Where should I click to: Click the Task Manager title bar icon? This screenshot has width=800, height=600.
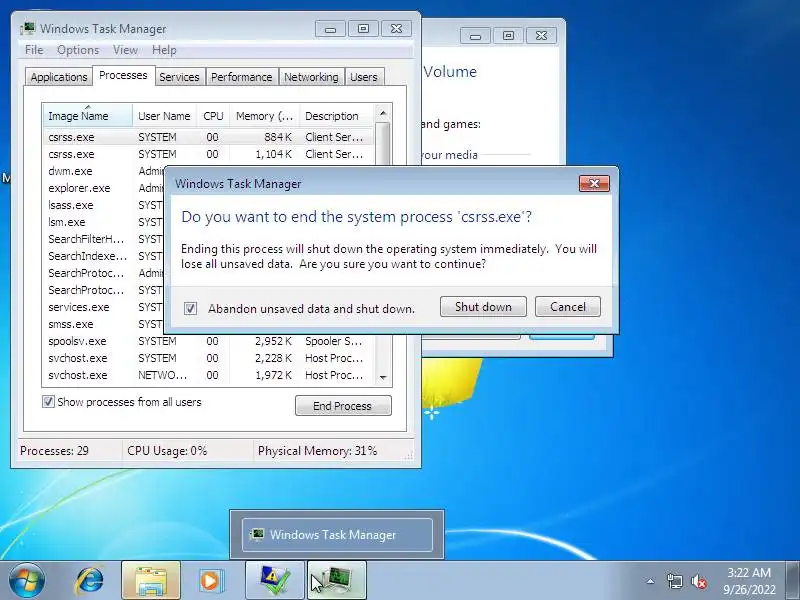pos(28,29)
